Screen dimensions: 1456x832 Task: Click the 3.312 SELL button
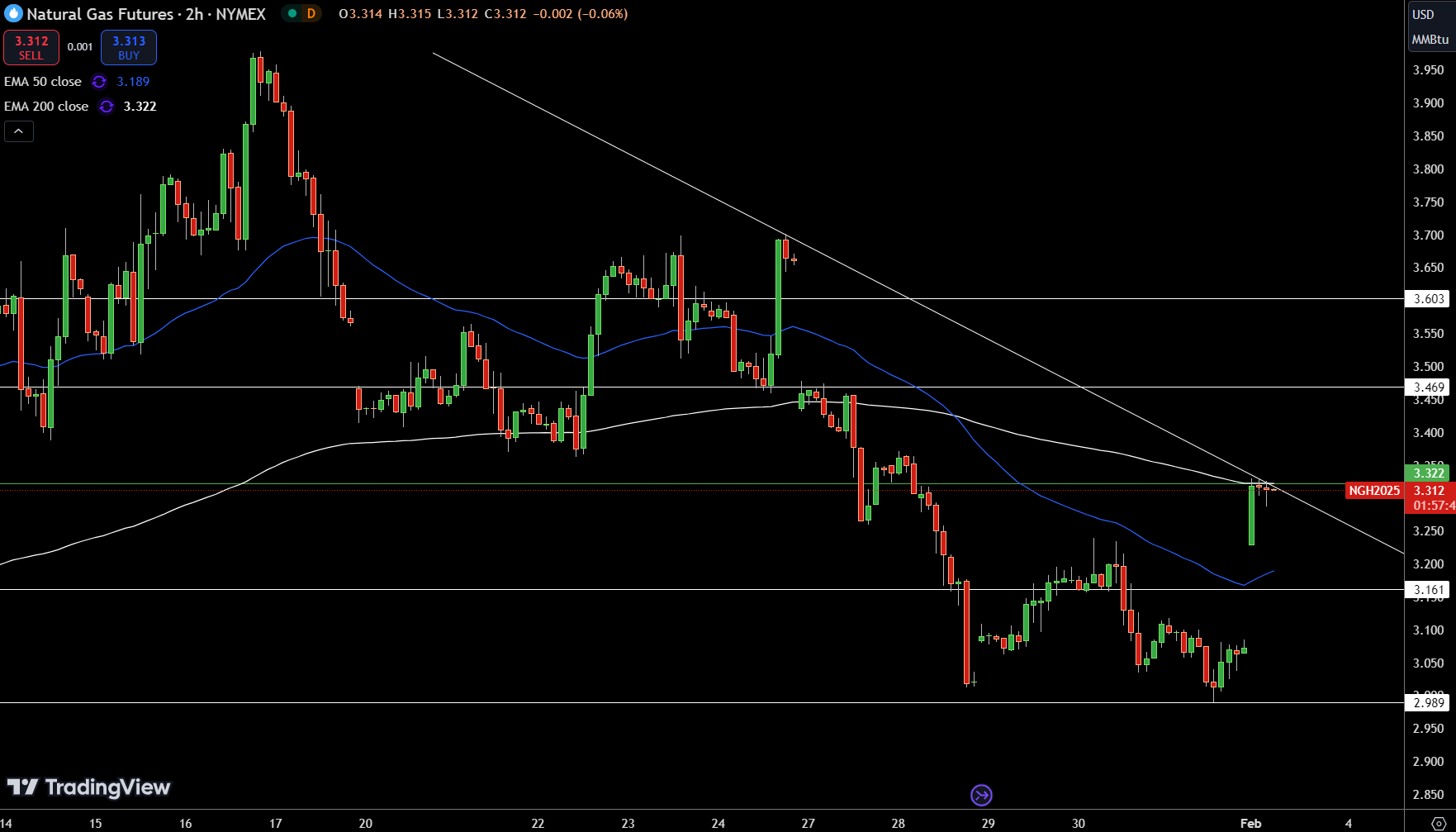click(31, 47)
